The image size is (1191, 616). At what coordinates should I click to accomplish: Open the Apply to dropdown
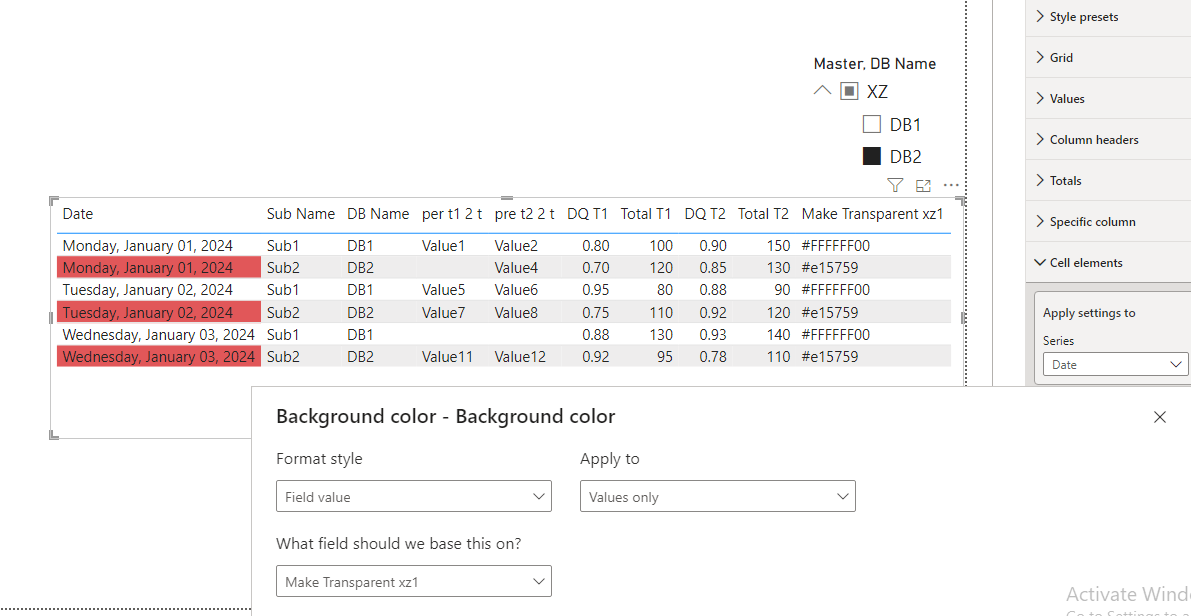(x=718, y=497)
